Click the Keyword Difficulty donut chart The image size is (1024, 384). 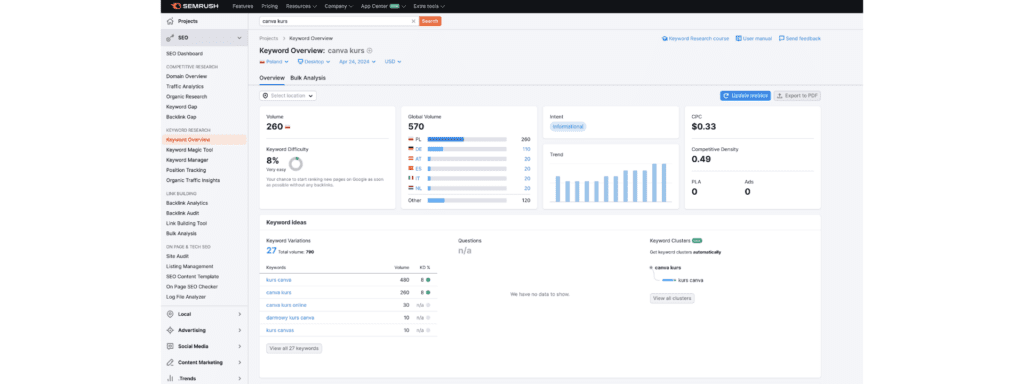[x=296, y=163]
